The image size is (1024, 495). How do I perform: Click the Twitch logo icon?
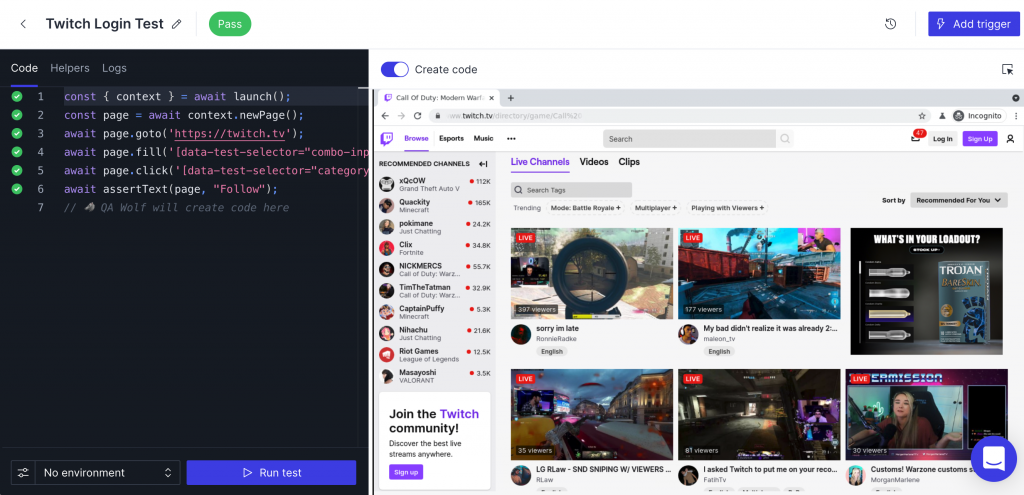point(387,139)
